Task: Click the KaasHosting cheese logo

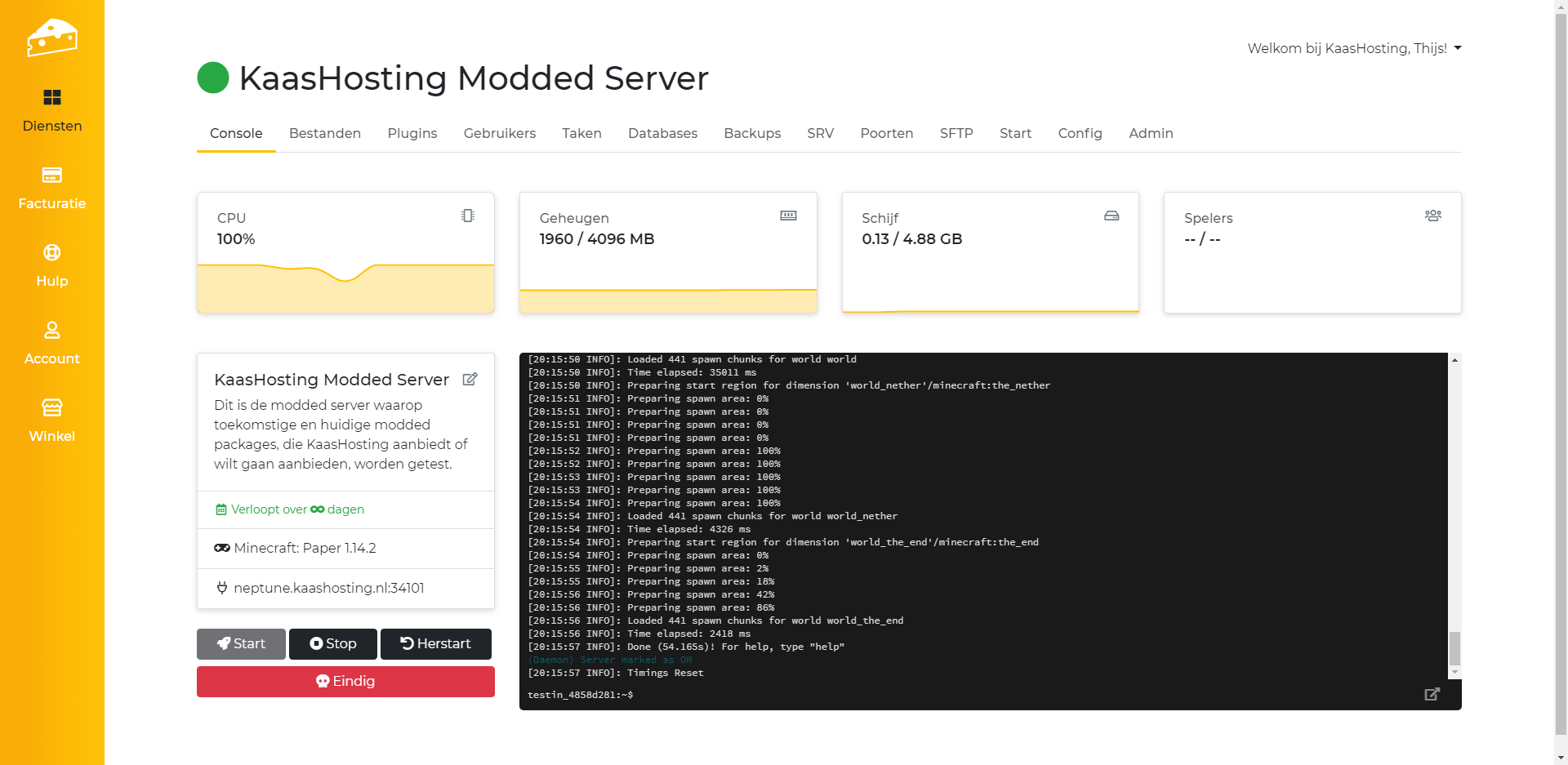Action: point(52,38)
